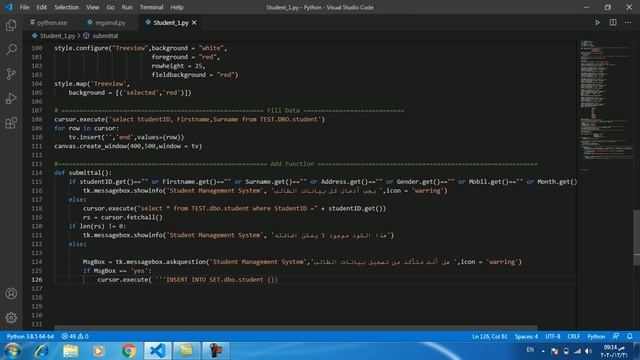Launch Google Chrome from taskbar
This screenshot has width=640, height=360.
[x=128, y=351]
